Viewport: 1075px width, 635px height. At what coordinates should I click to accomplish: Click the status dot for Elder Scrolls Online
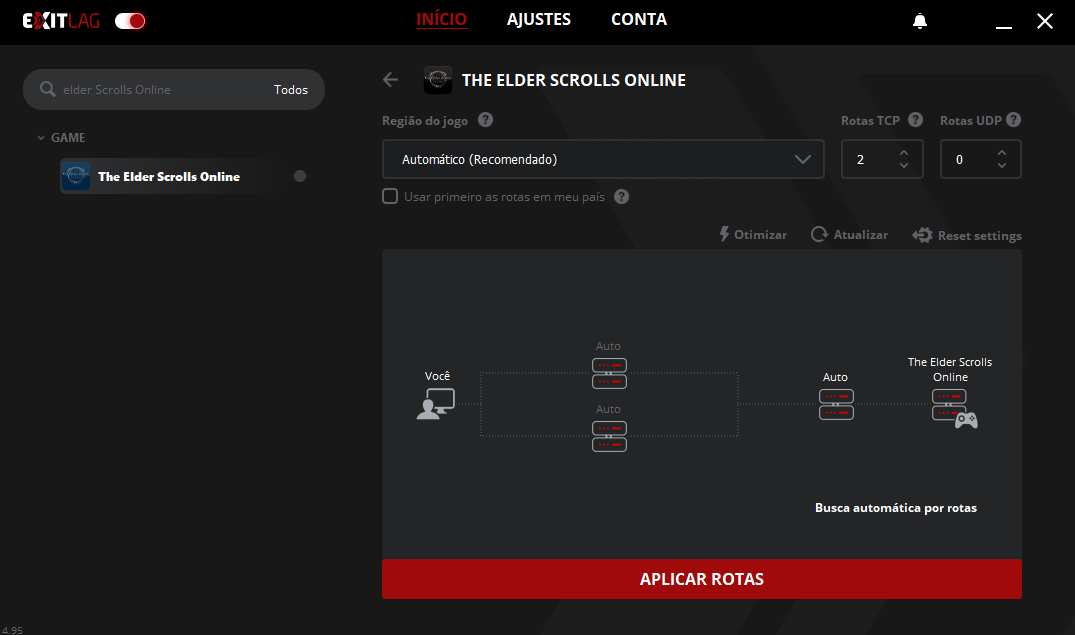300,176
